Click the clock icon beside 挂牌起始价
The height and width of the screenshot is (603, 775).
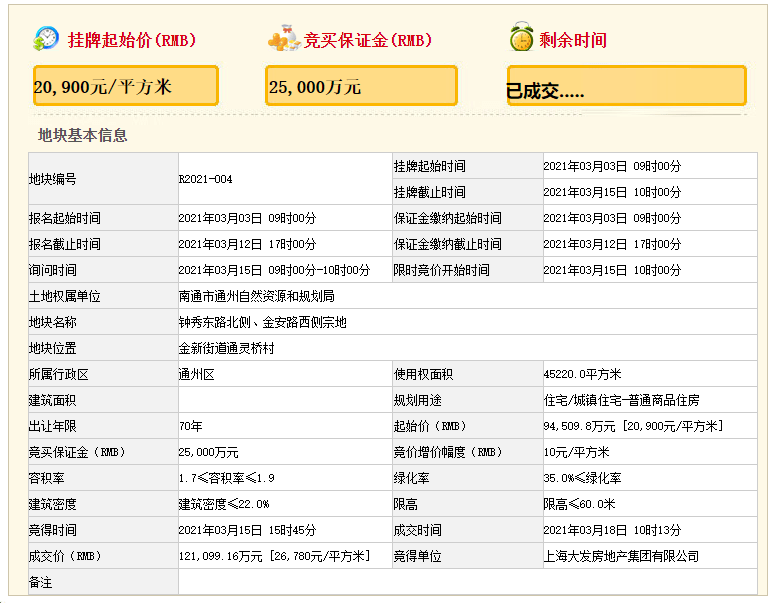coord(46,39)
